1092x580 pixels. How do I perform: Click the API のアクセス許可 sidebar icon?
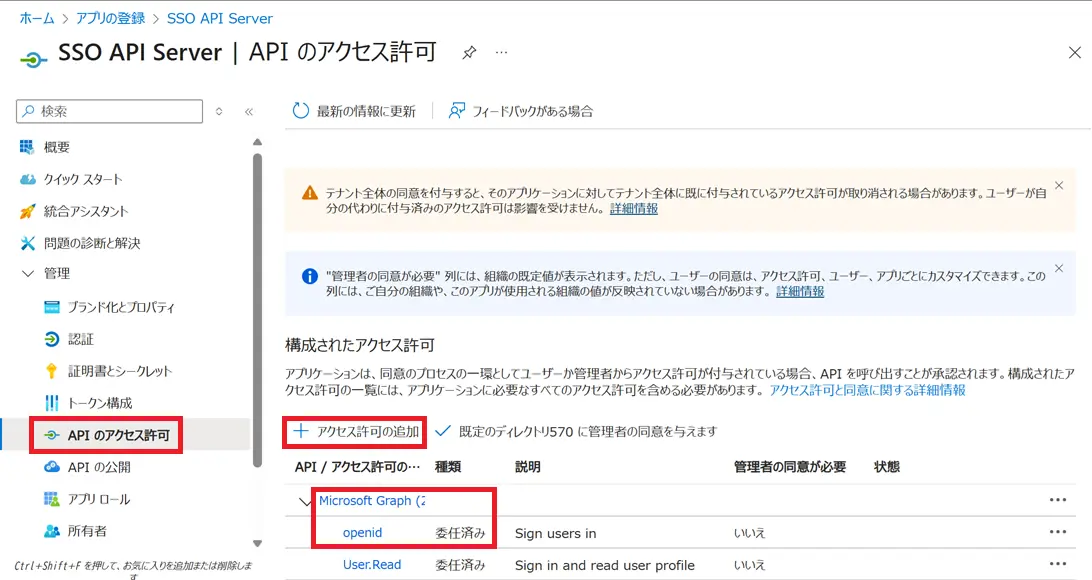pyautogui.click(x=52, y=435)
